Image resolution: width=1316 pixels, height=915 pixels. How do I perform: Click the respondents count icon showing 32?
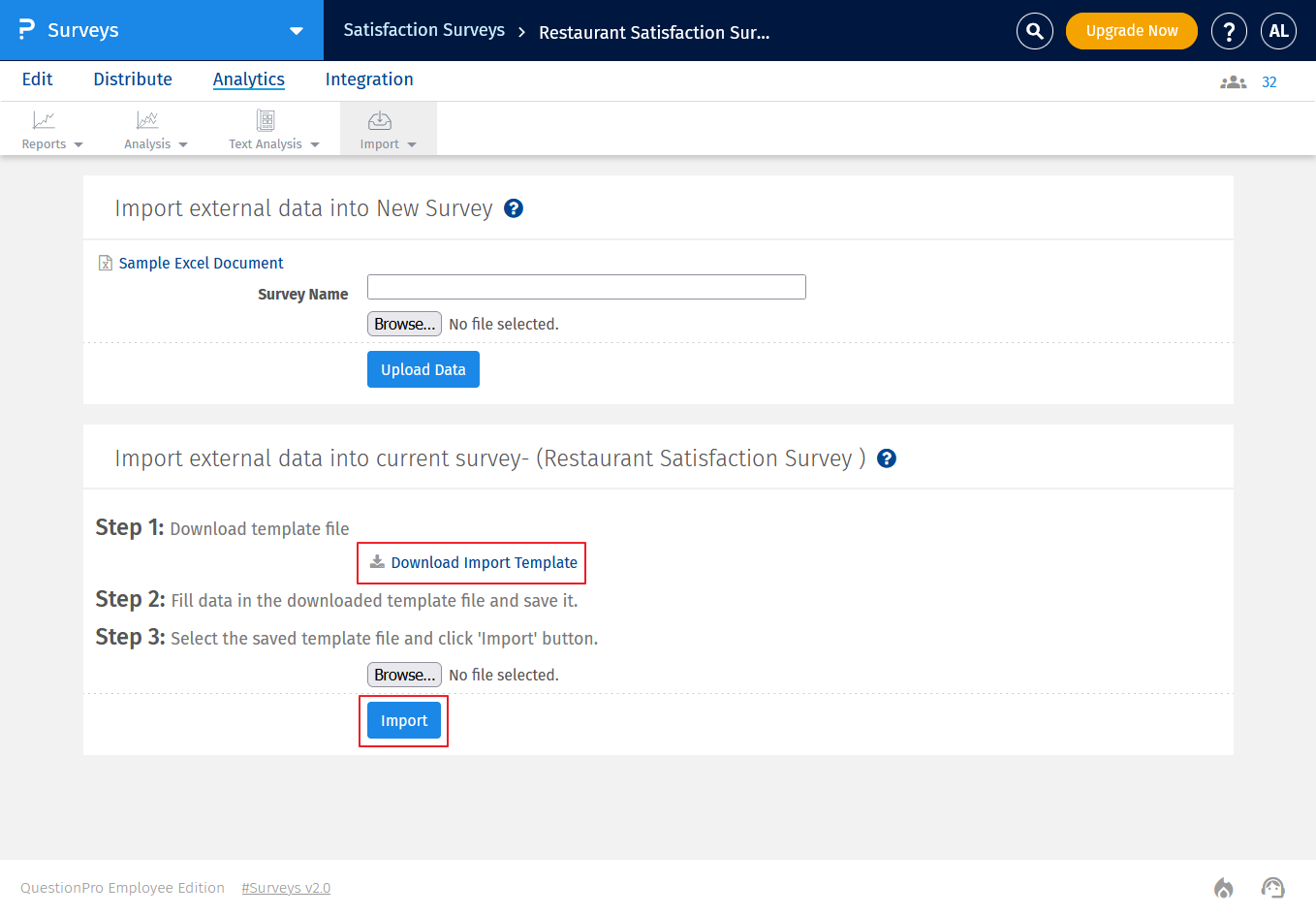[1233, 82]
